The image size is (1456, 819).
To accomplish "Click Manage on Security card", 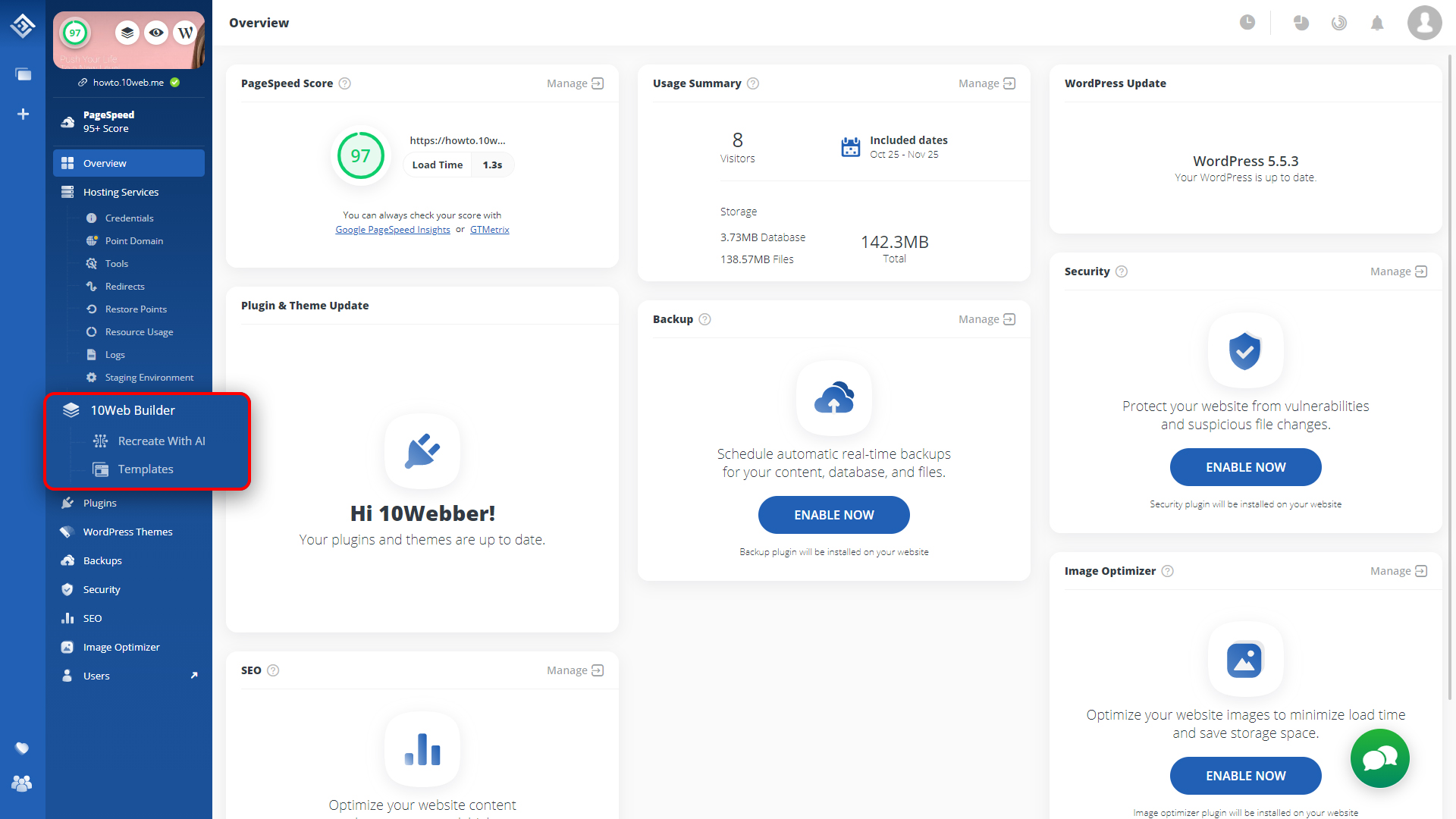I will [1398, 271].
